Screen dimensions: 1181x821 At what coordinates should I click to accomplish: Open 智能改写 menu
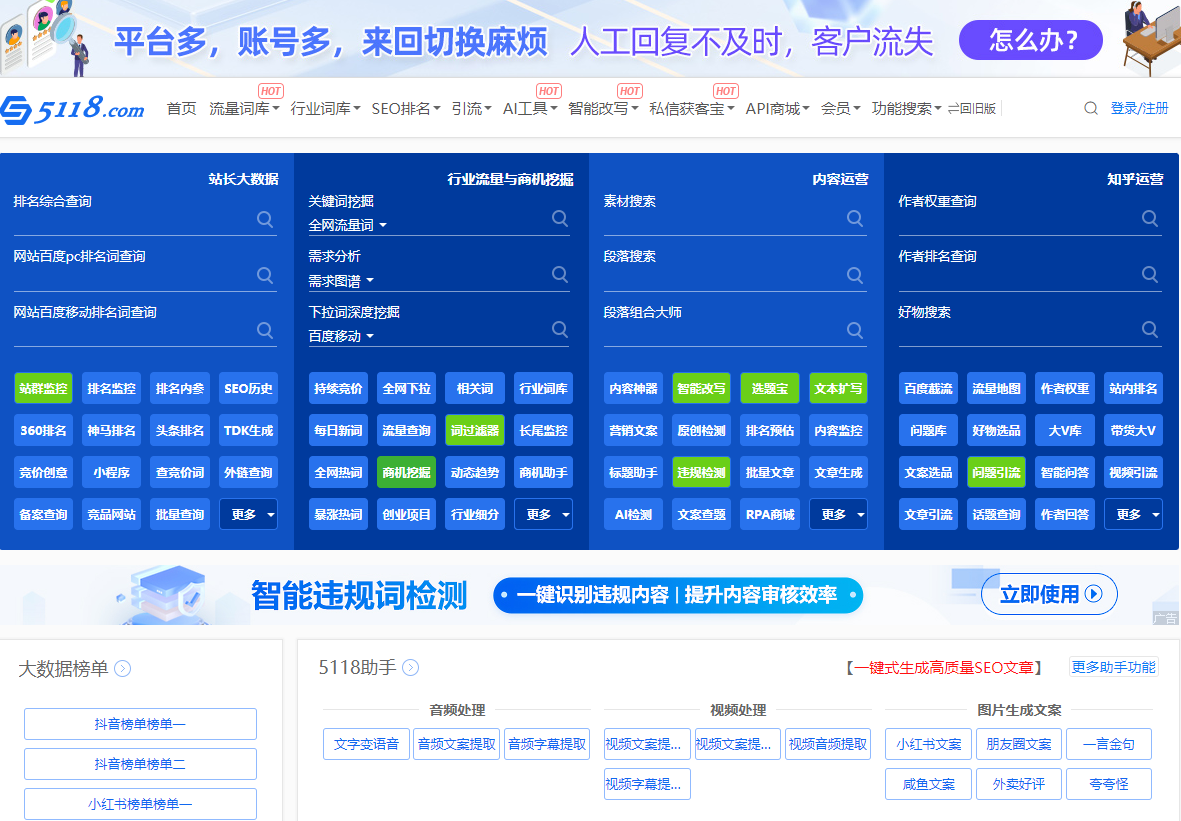tap(603, 108)
